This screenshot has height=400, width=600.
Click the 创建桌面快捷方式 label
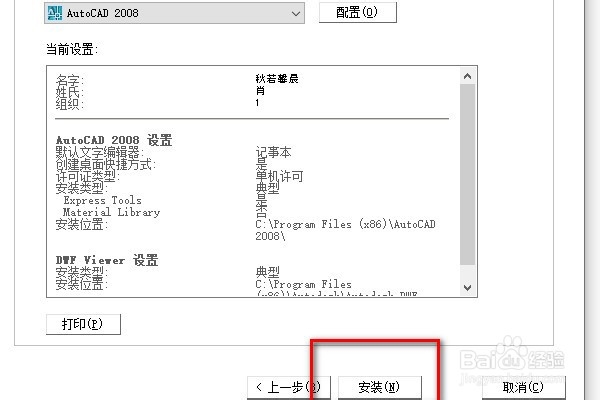click(106, 165)
